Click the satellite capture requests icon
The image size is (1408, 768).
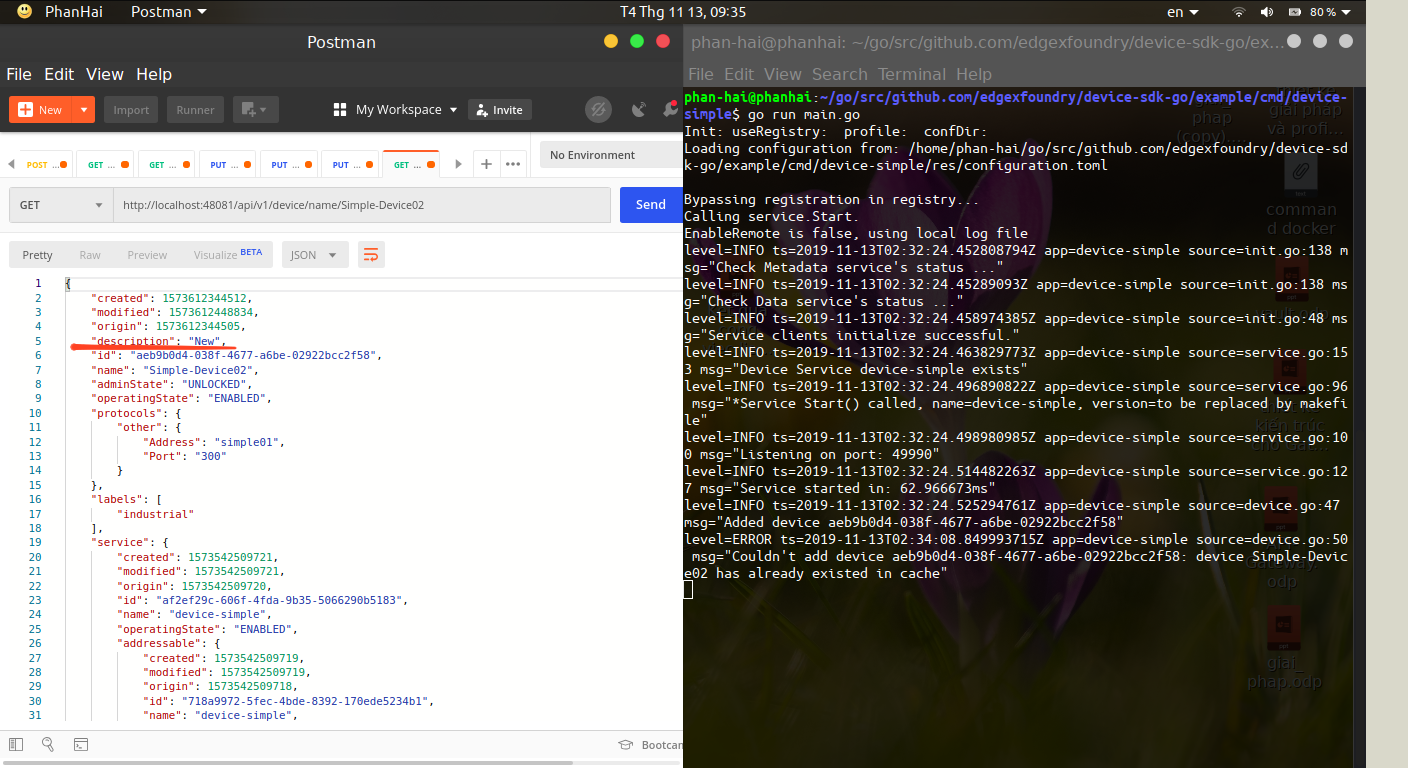[639, 110]
